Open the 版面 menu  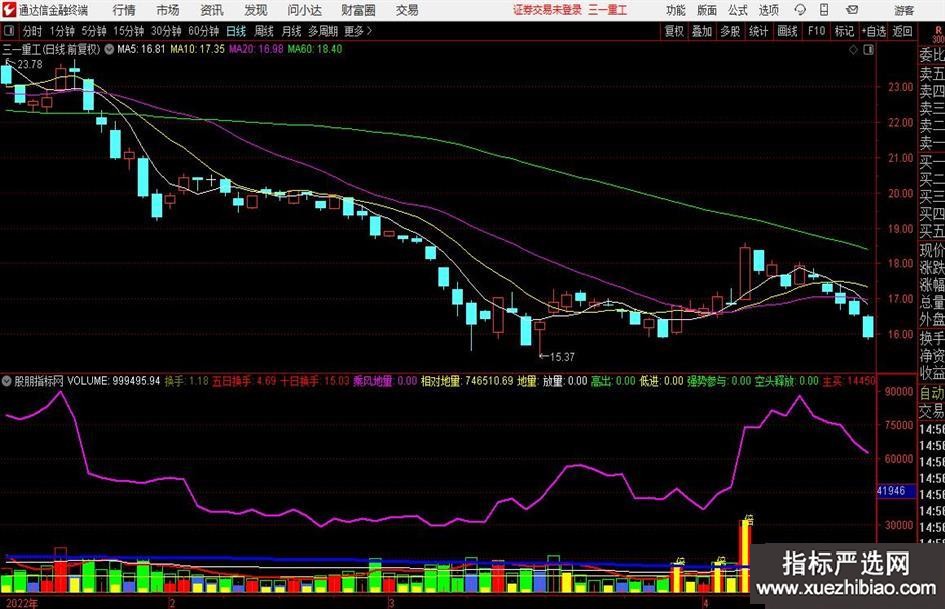[x=706, y=10]
